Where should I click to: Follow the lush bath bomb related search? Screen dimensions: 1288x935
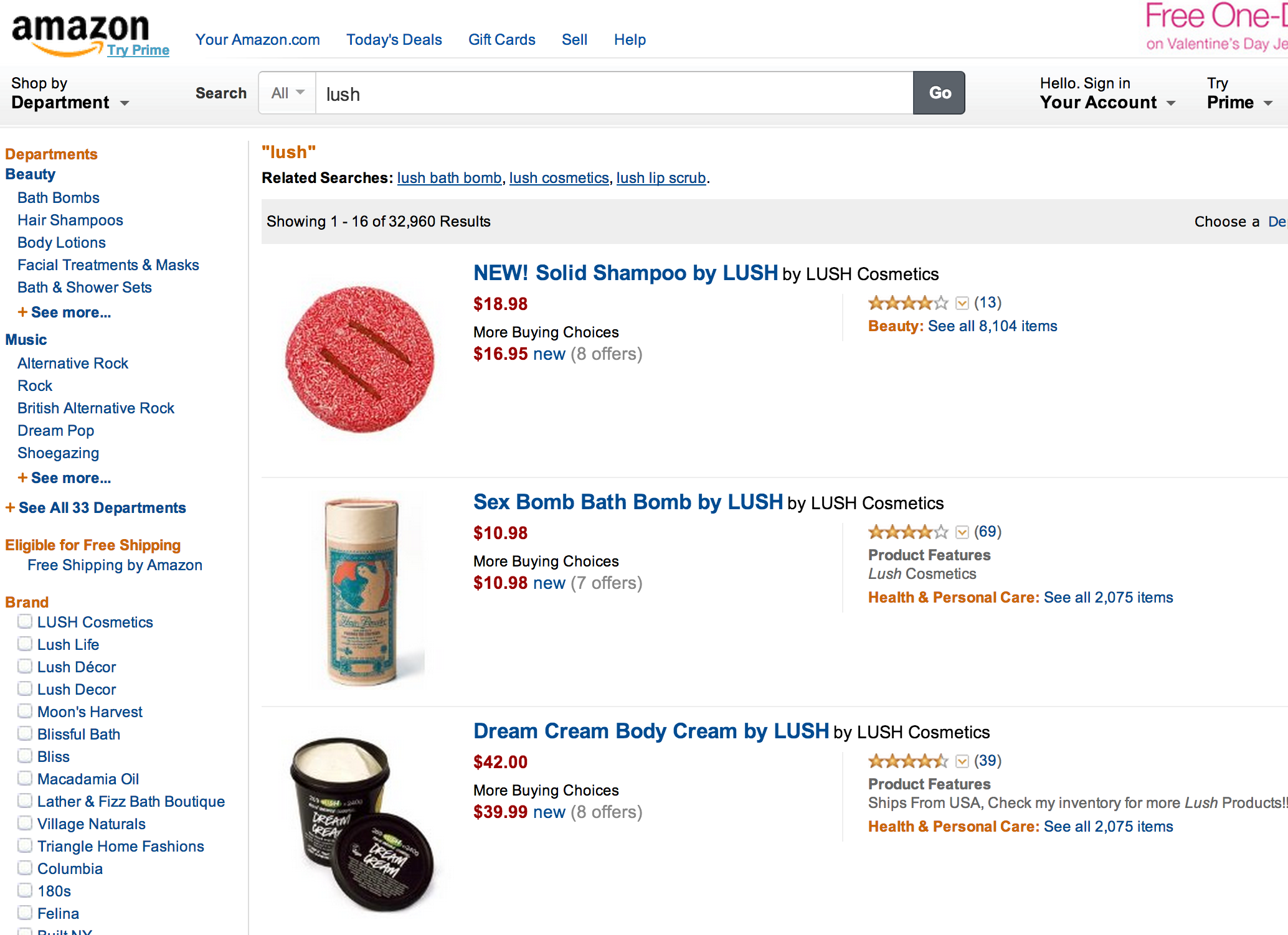click(449, 178)
